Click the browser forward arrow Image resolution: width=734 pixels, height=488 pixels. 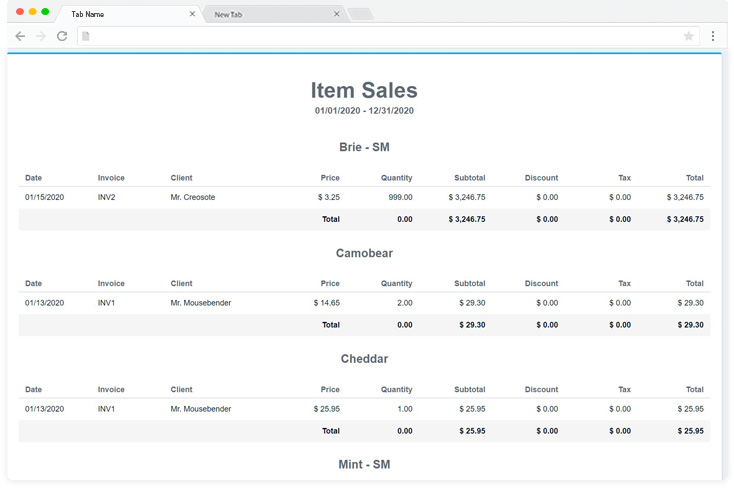[x=41, y=36]
